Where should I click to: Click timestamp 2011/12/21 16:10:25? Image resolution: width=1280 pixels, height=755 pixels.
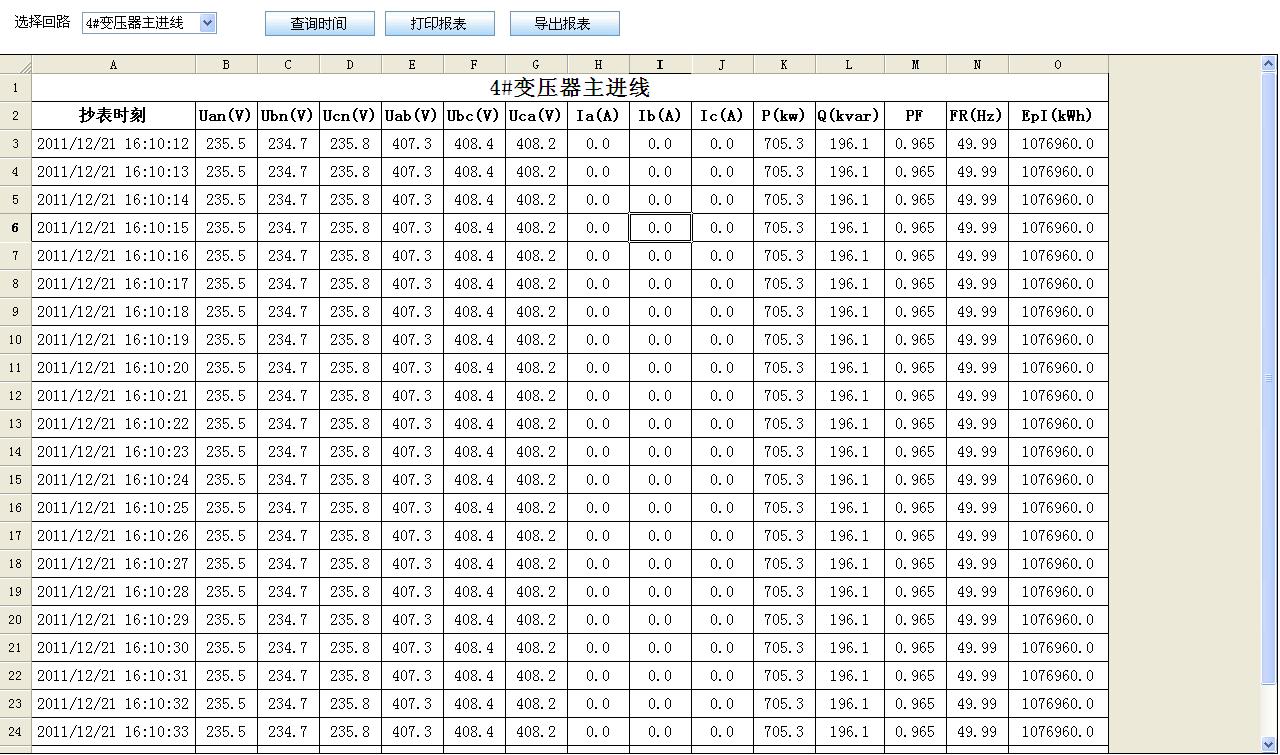tap(113, 508)
